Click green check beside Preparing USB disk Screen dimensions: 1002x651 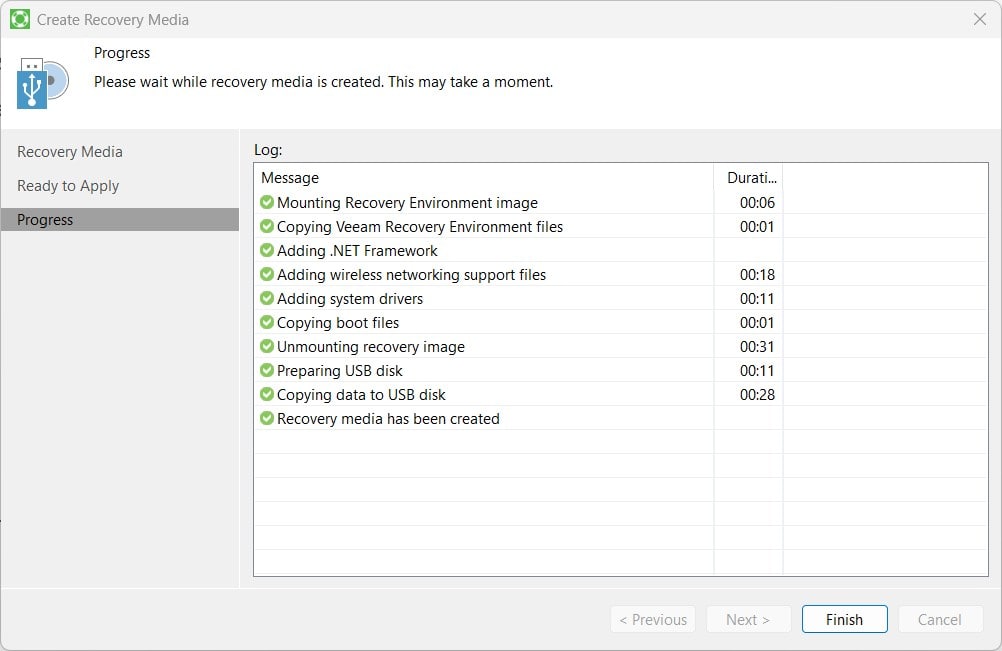pyautogui.click(x=267, y=371)
